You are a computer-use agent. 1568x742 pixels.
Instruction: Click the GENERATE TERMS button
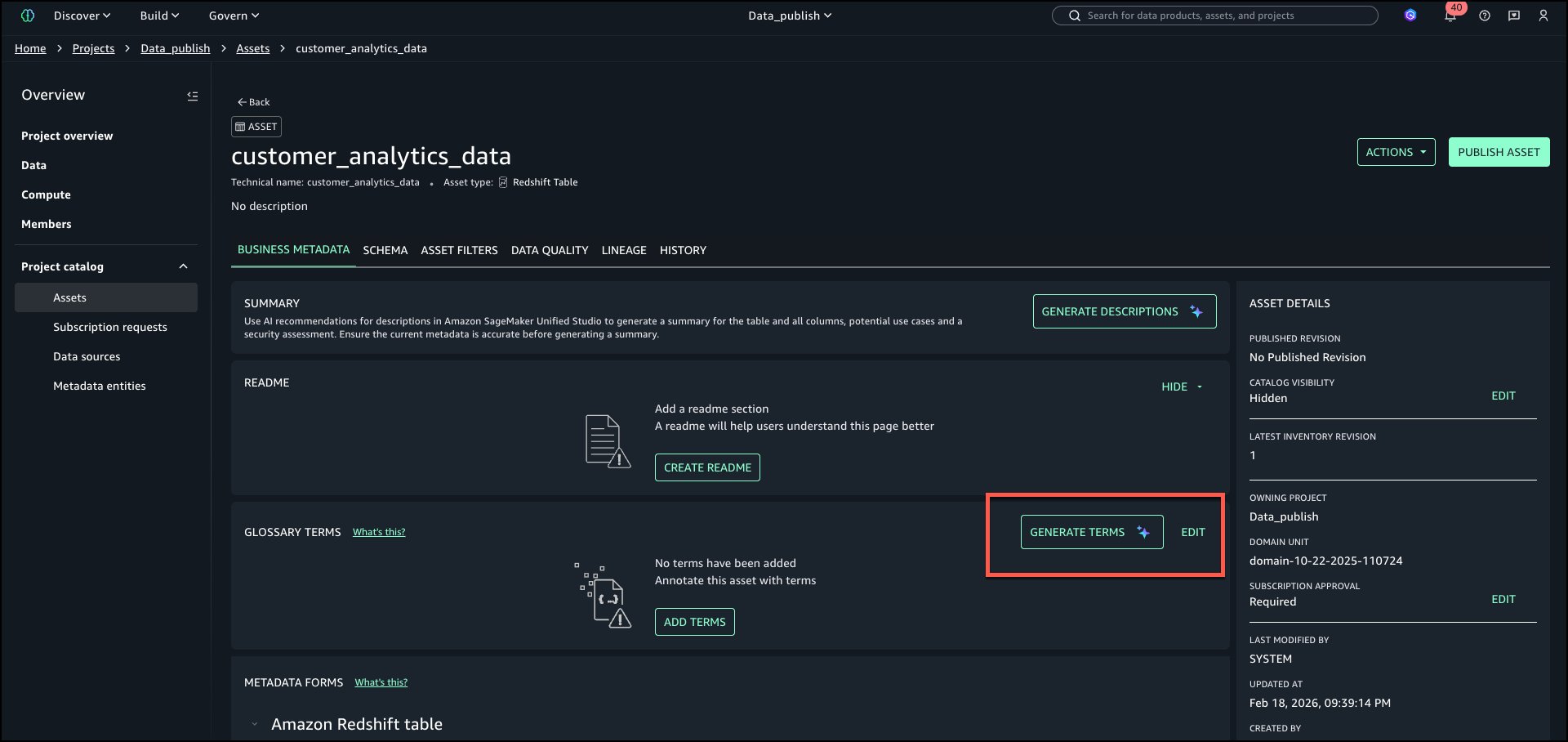[x=1091, y=532]
